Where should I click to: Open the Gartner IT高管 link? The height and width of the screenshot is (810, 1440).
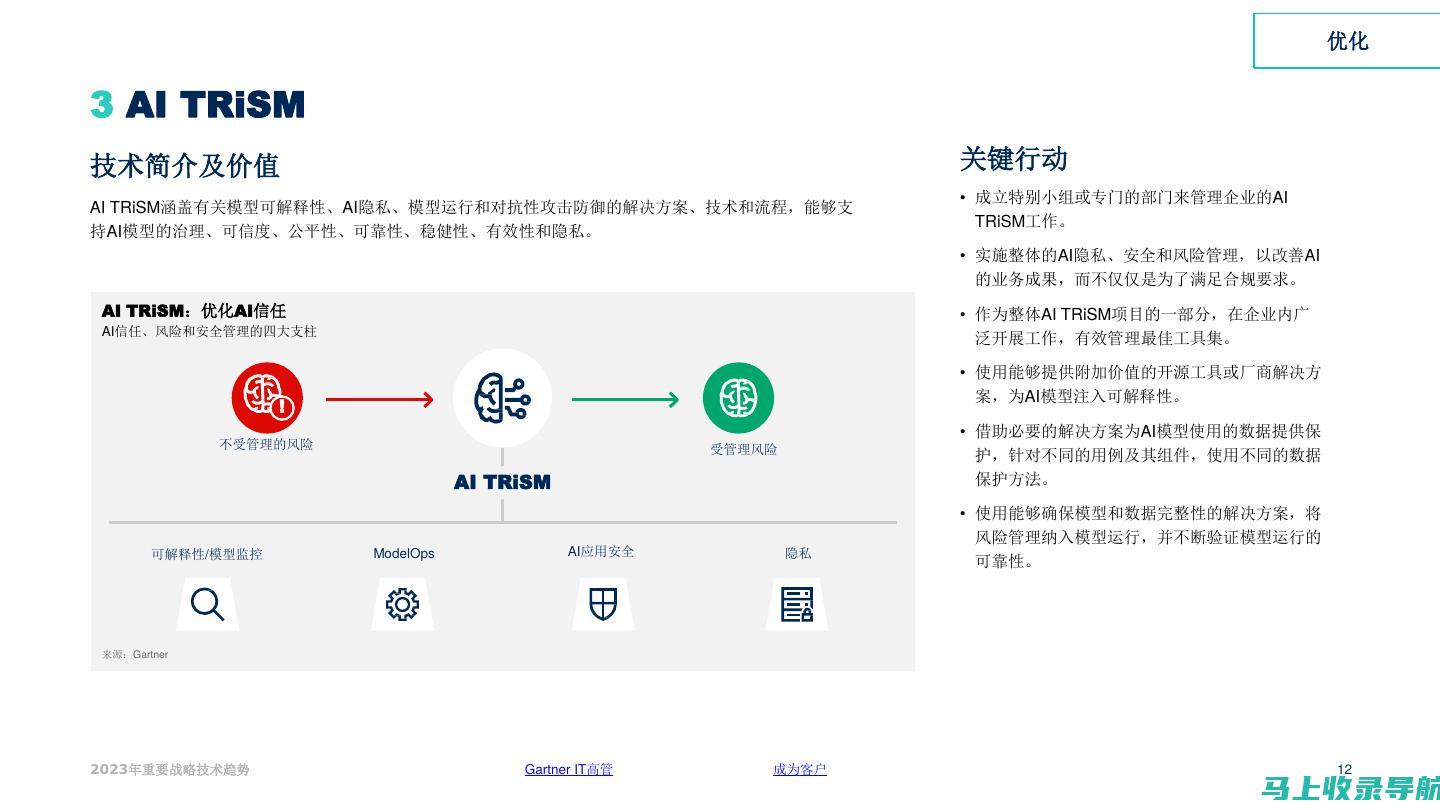click(568, 769)
